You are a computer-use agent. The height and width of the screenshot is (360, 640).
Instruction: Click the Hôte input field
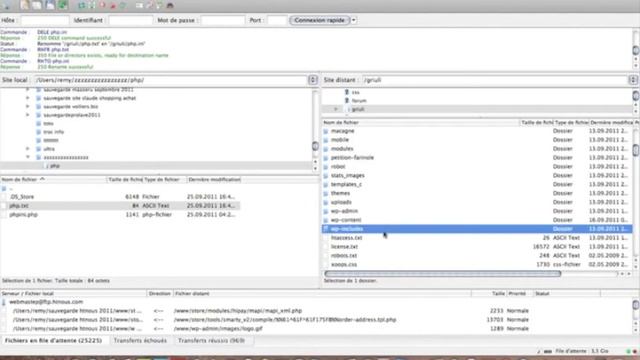tap(44, 20)
